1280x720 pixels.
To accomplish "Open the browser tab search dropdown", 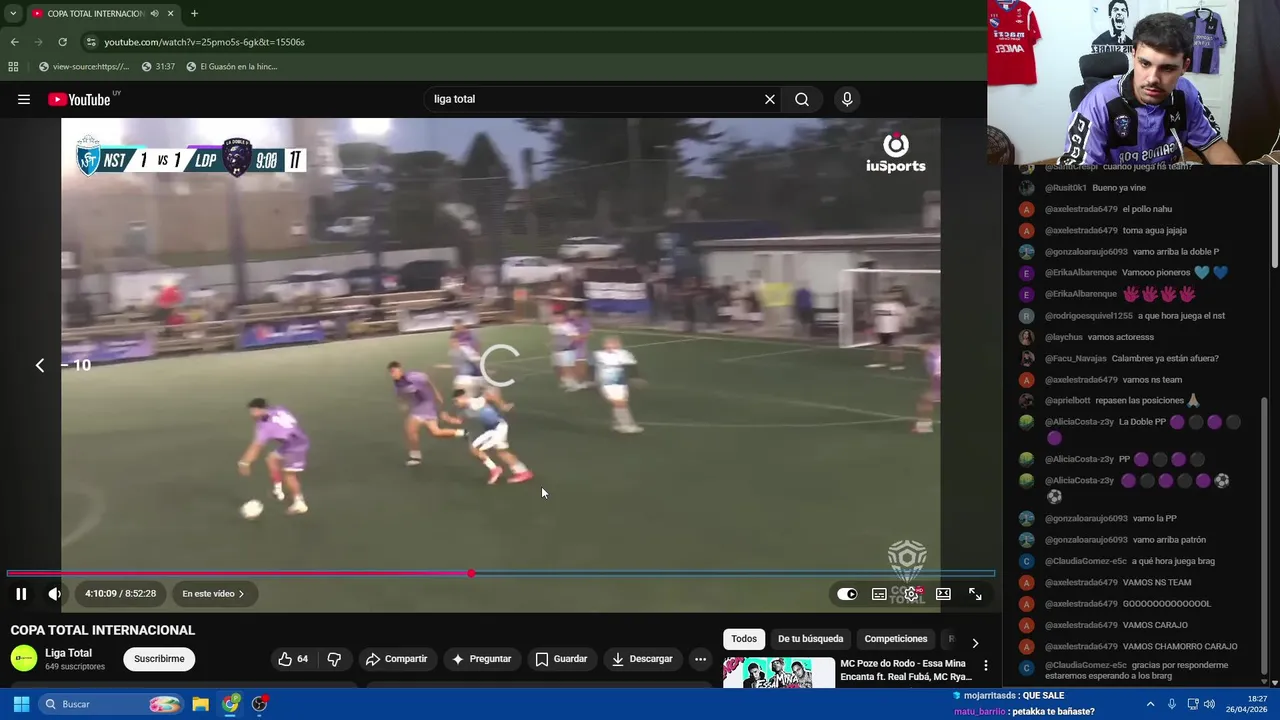I will (13, 14).
